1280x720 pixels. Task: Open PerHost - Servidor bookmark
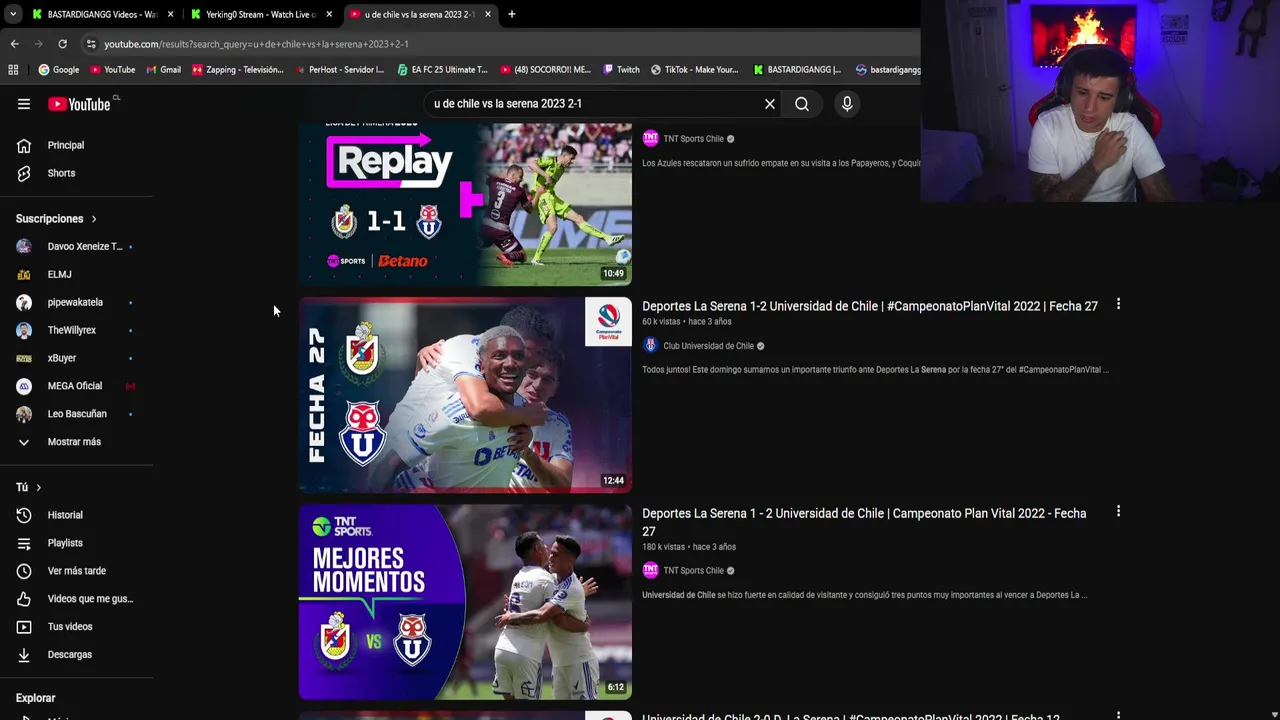pyautogui.click(x=339, y=70)
